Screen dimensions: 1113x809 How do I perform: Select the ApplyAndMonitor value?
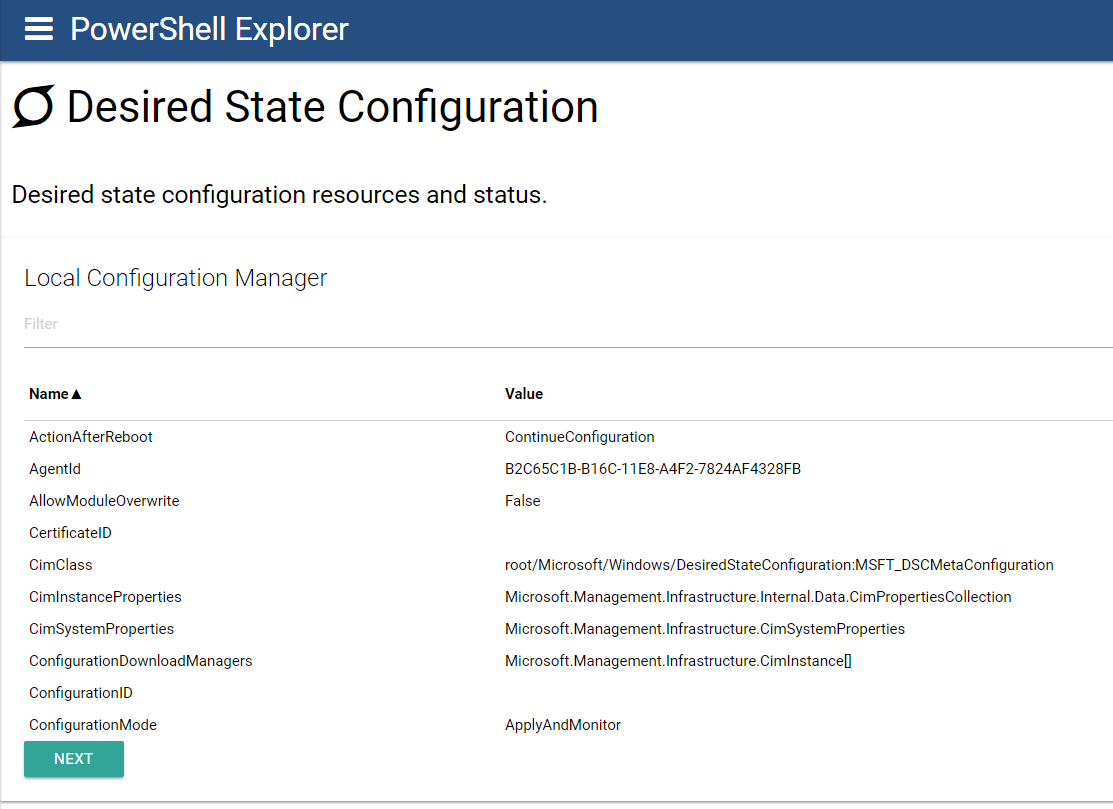coord(563,725)
